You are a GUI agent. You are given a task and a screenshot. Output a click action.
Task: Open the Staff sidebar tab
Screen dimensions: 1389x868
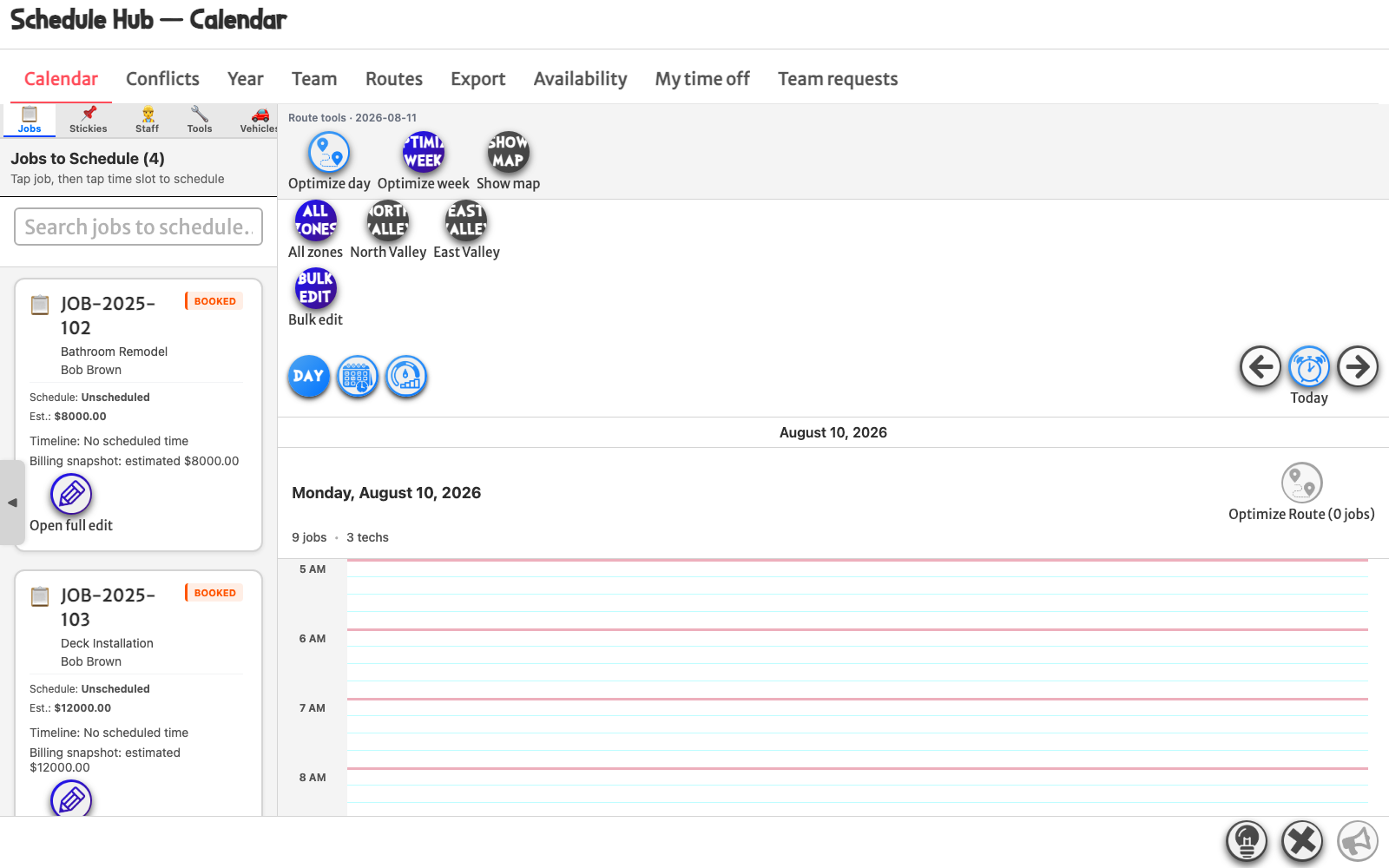click(x=148, y=120)
